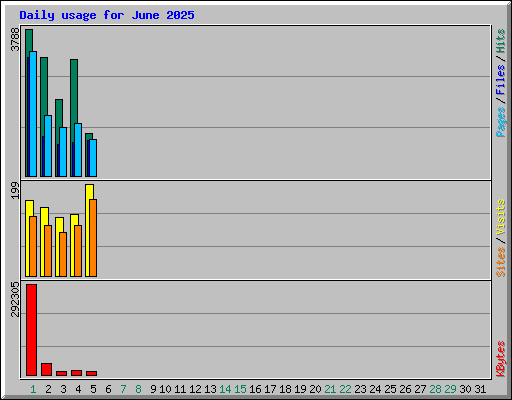Viewport: 512px width, 400px height.
Task: Click the cyan Pages legend label
Action: 500,122
